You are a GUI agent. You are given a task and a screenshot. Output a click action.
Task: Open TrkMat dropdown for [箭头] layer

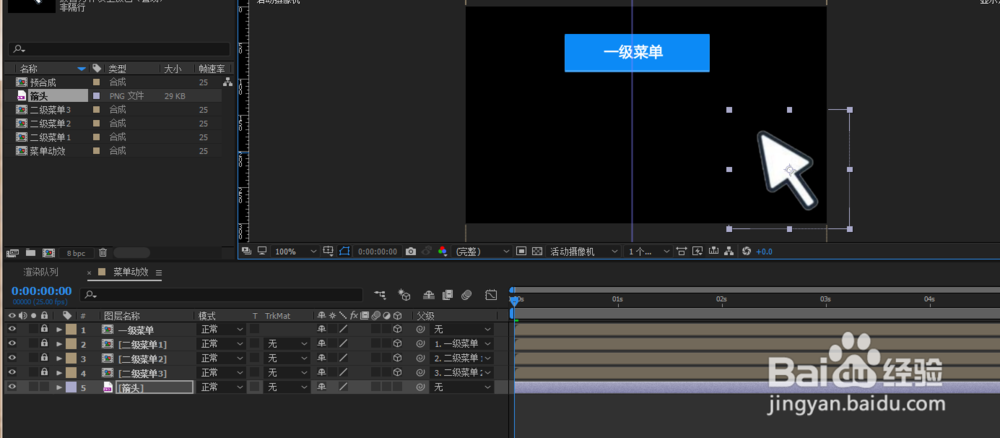287,387
